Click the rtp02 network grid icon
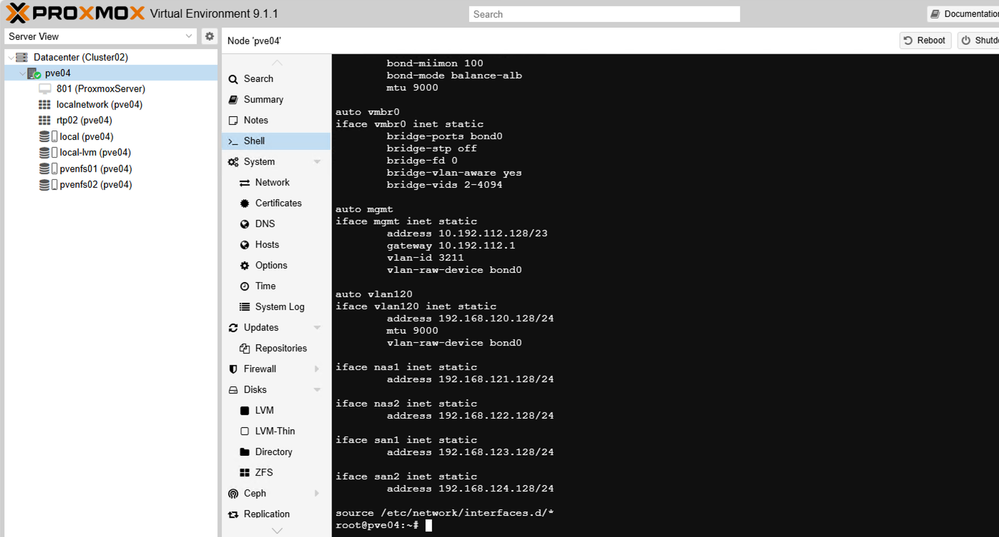The height and width of the screenshot is (537, 999). (45, 120)
